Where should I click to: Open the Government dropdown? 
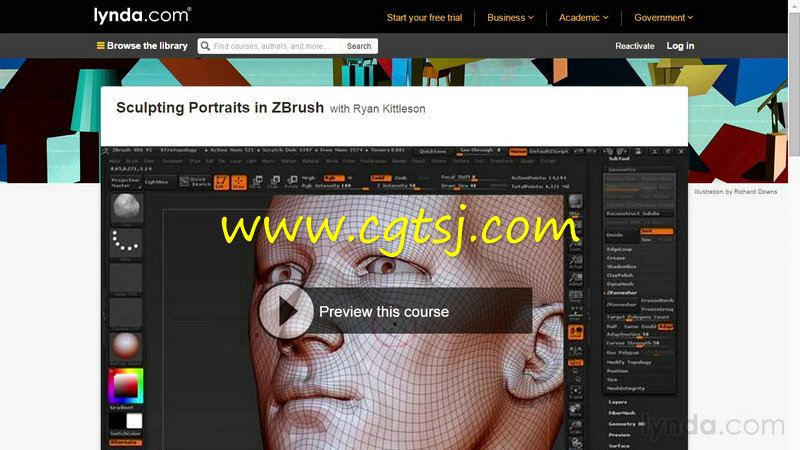663,17
